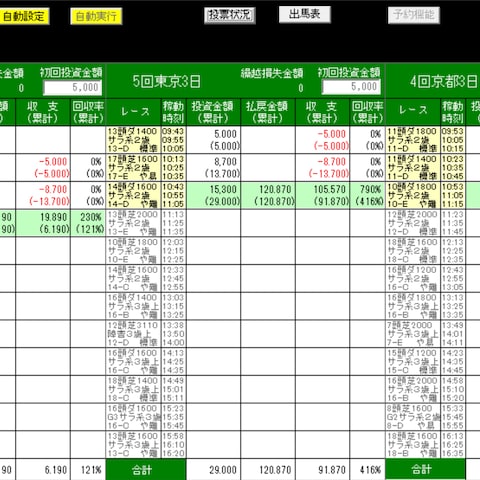Select the 4回京都3日 header
The width and height of the screenshot is (480, 480).
point(443,81)
